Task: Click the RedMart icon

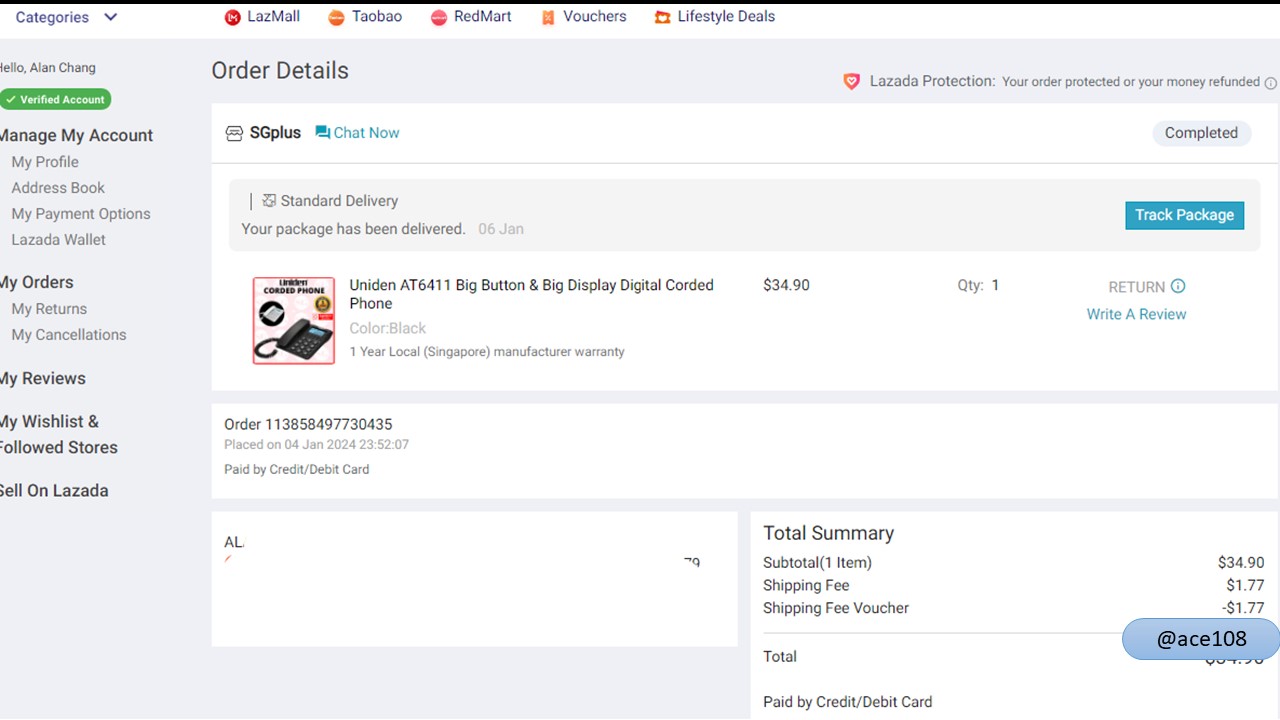Action: click(x=438, y=17)
